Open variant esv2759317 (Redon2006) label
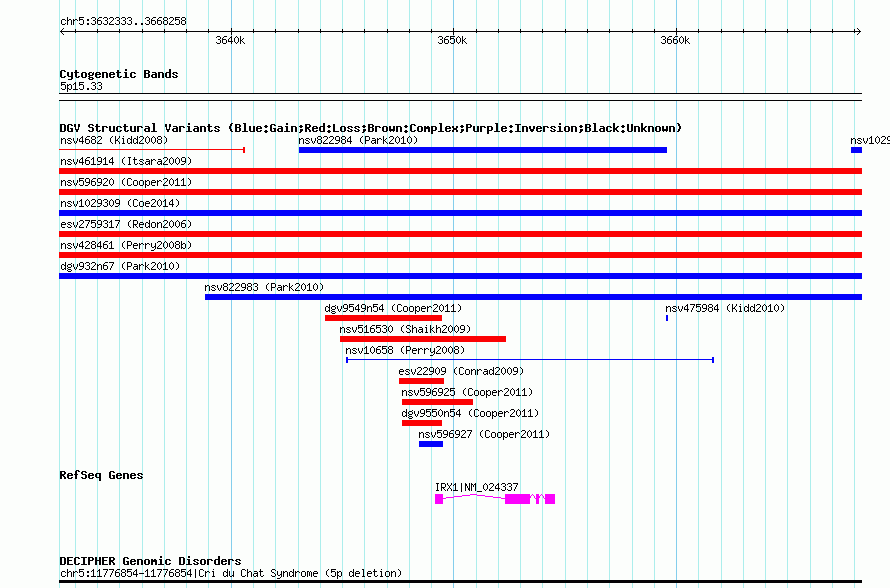 (x=125, y=224)
